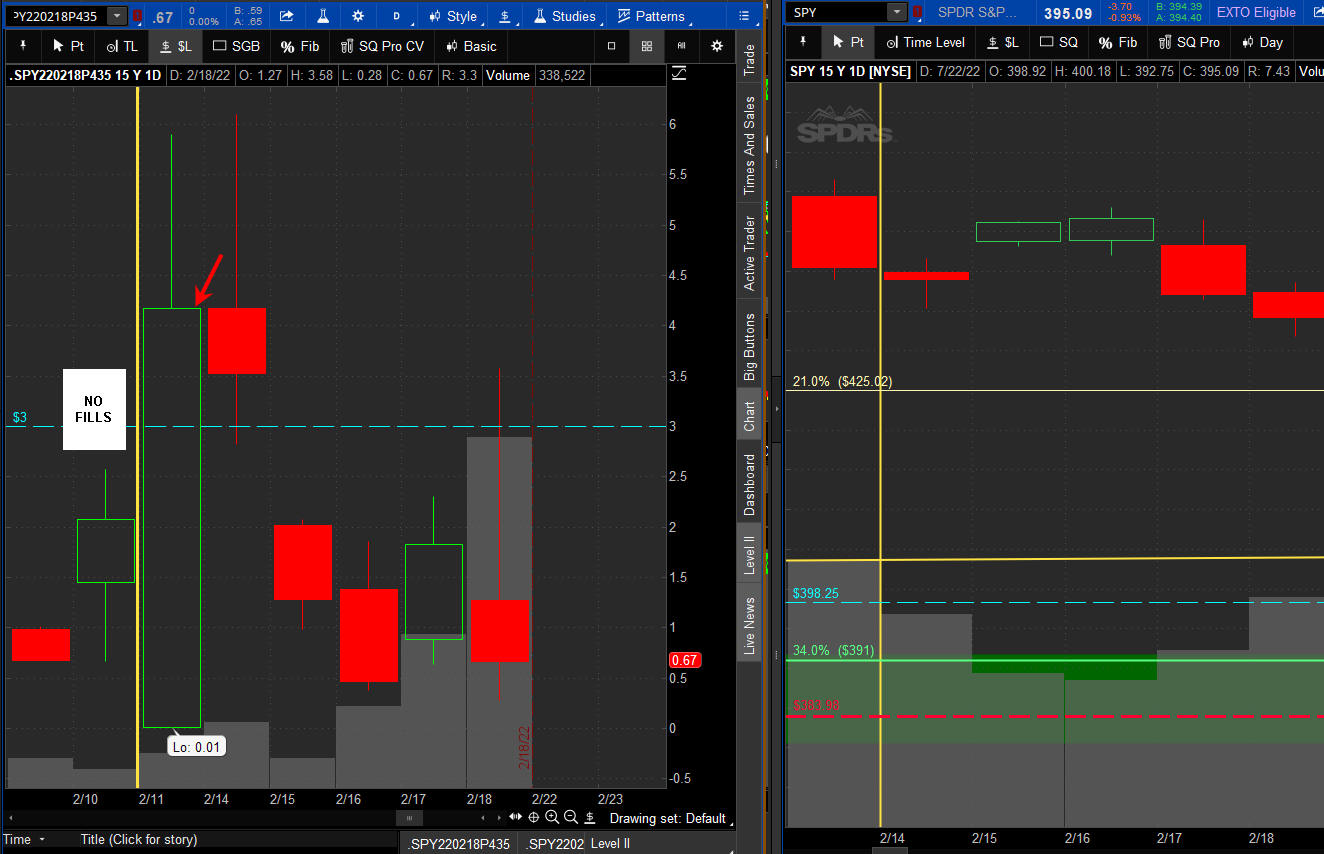1324x854 pixels.
Task: Click the share icon in SPY chart header
Action: [x=1316, y=13]
